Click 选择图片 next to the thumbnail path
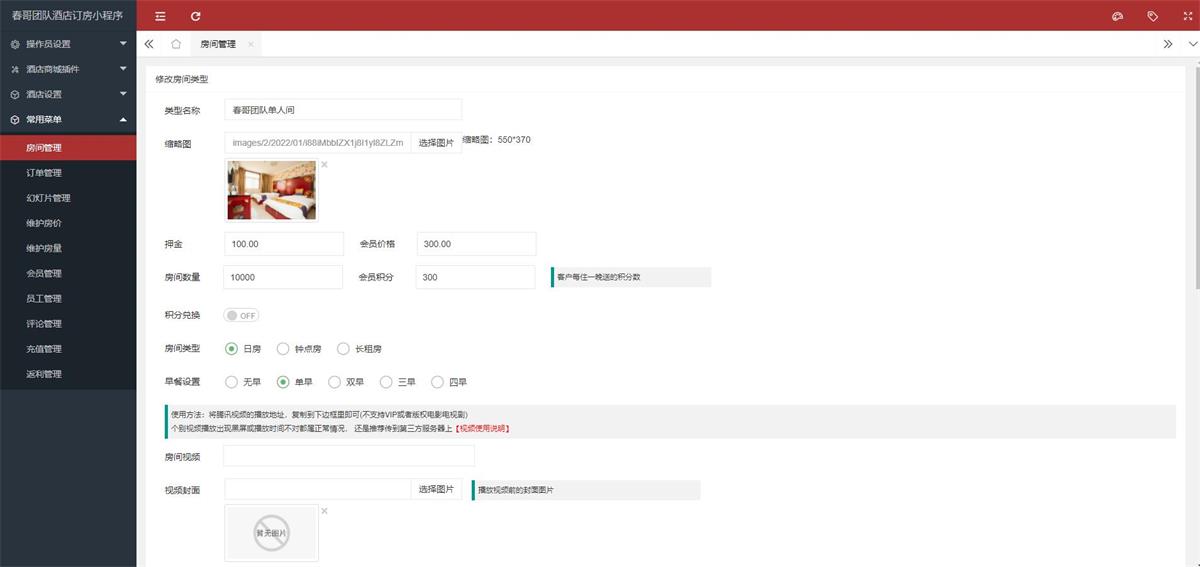Image resolution: width=1200 pixels, height=567 pixels. tap(436, 143)
